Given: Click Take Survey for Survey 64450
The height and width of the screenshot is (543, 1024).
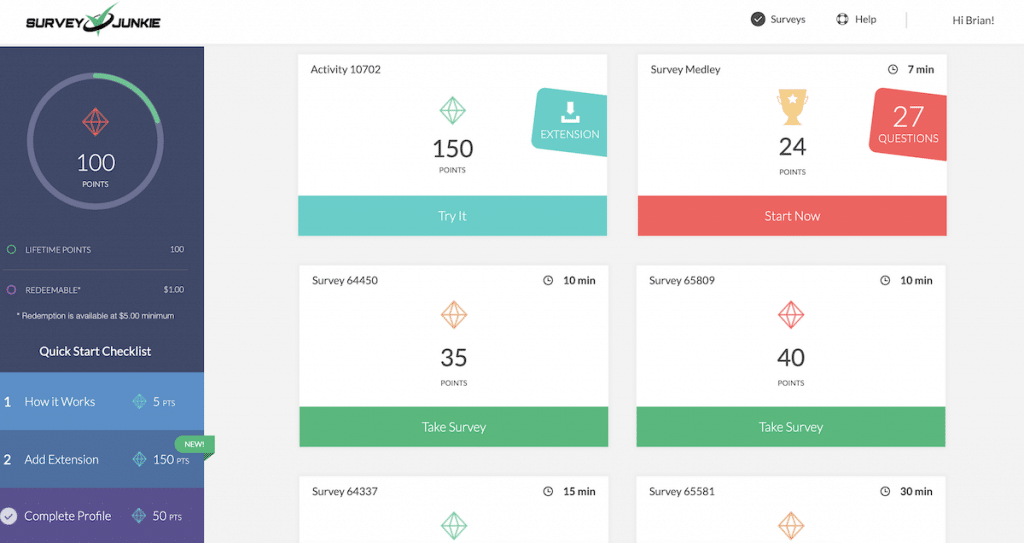Looking at the screenshot, I should pos(454,427).
